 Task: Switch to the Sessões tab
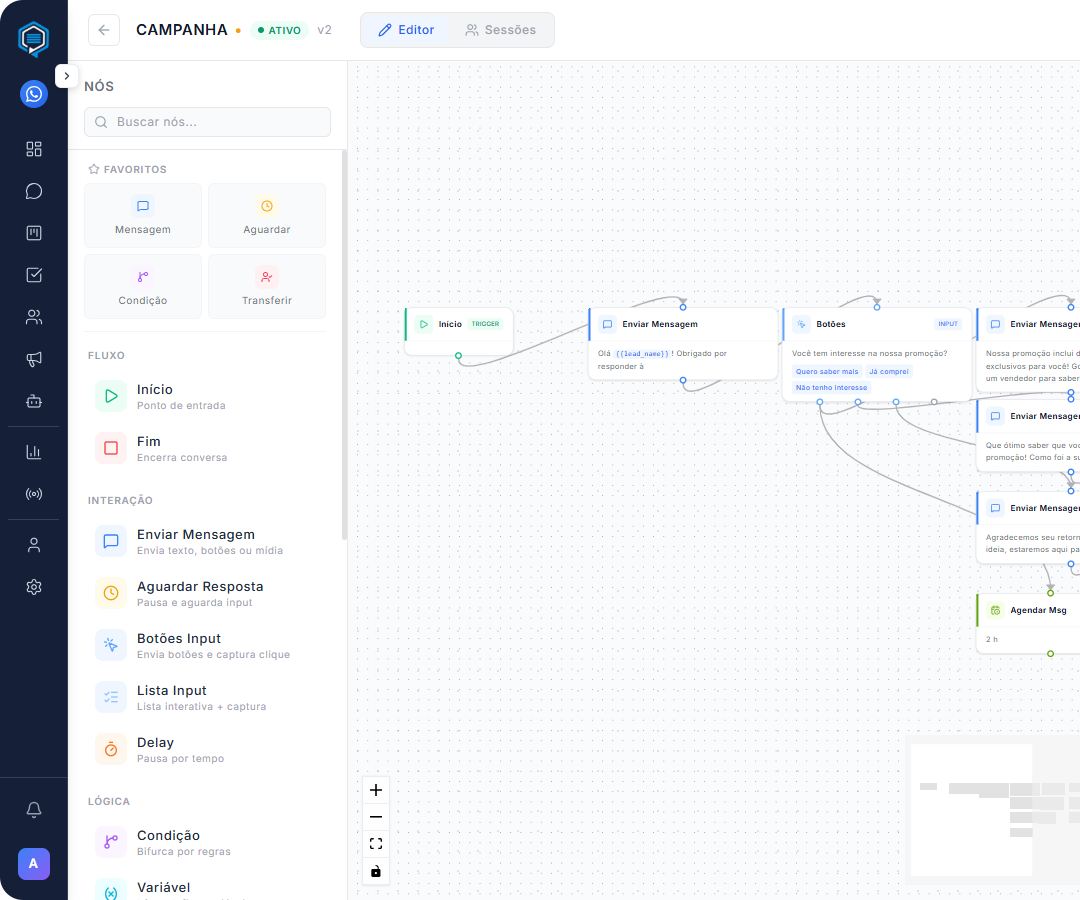click(500, 30)
